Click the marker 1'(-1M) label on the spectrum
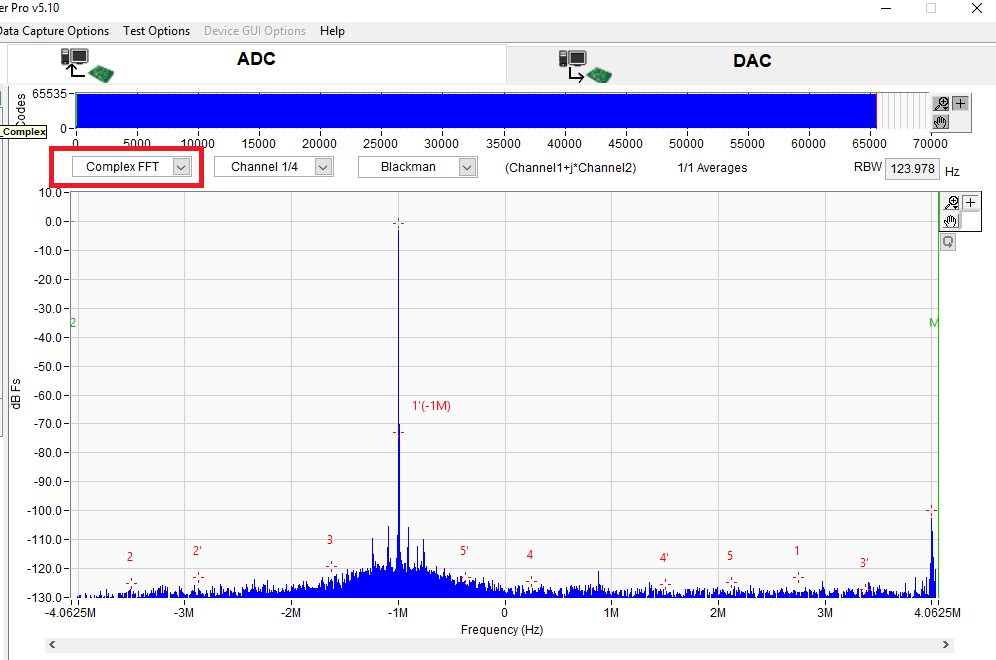Image resolution: width=996 pixels, height=660 pixels. [x=430, y=406]
